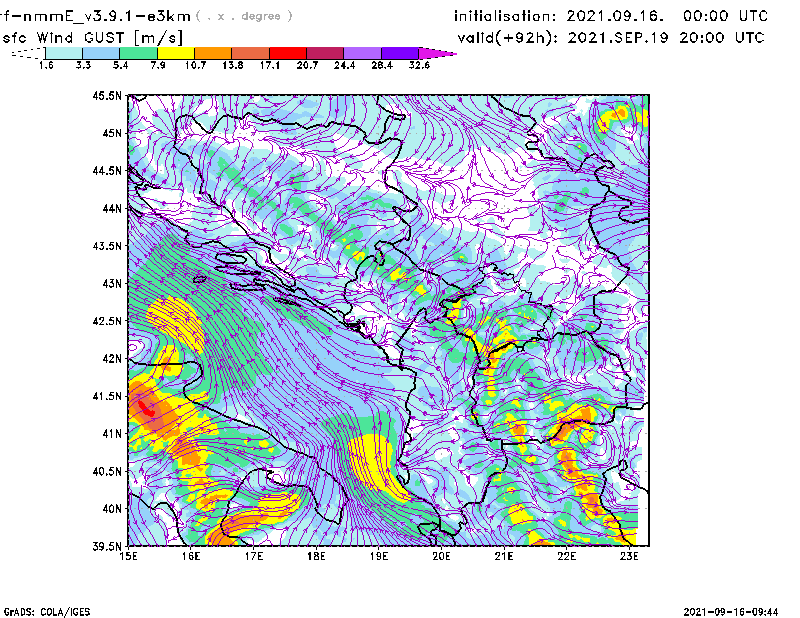Click the red 17.1–20.7 legend swatch

[288, 53]
